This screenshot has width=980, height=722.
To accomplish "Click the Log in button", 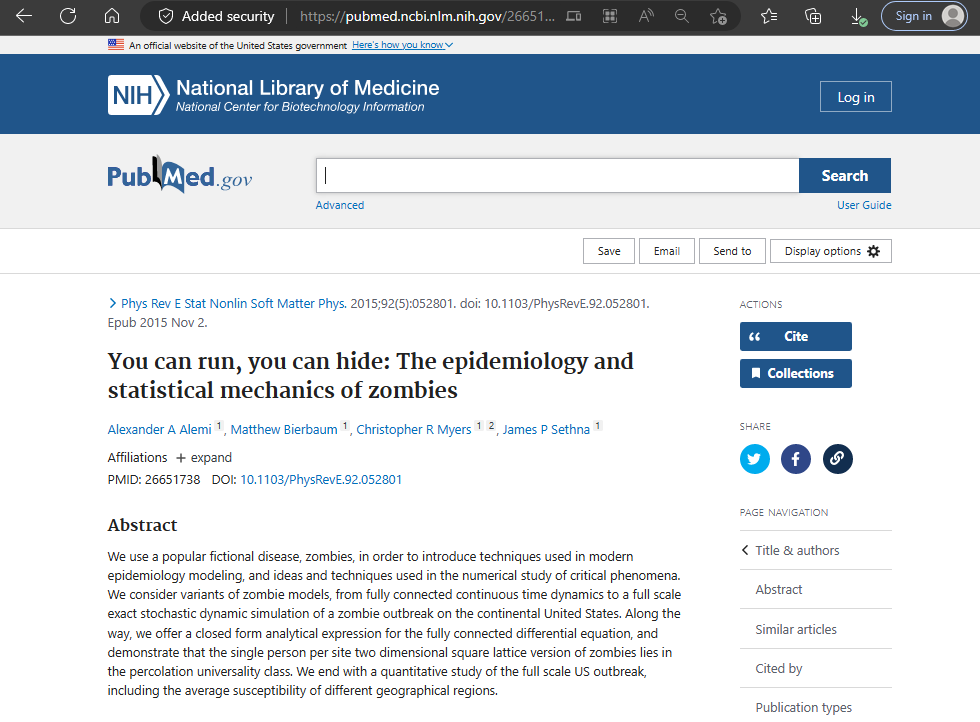I will [856, 97].
